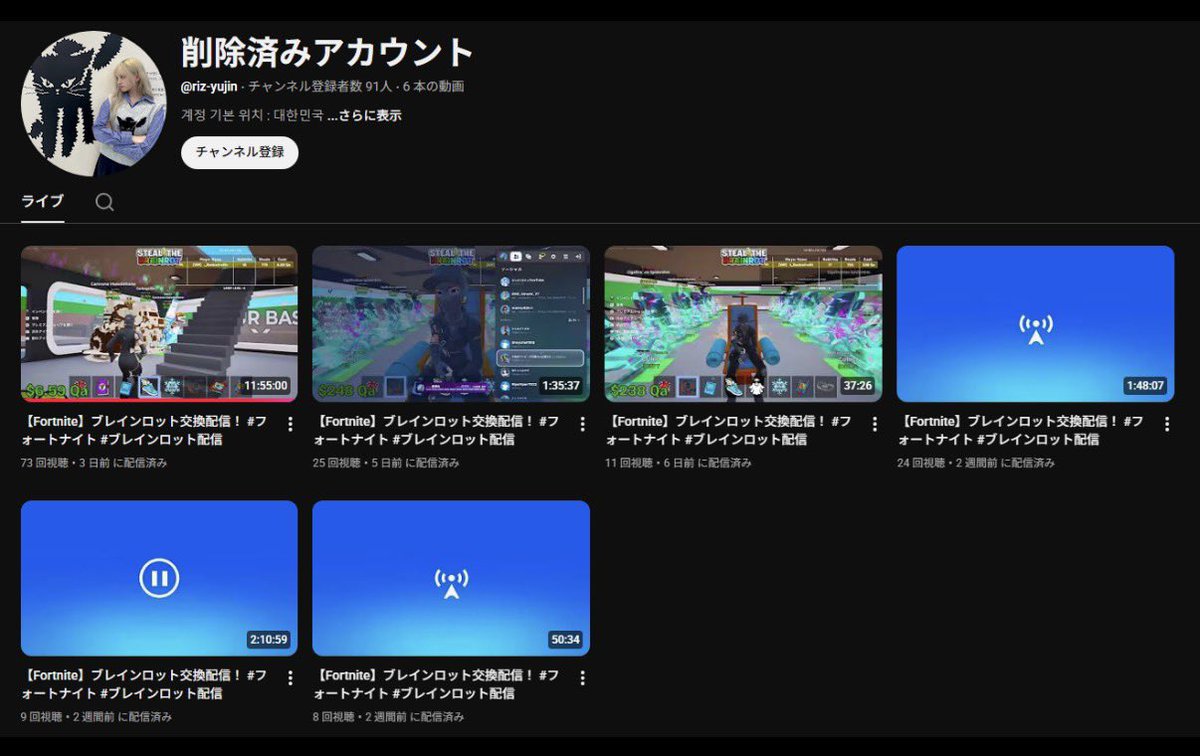This screenshot has height=756, width=1200.
Task: Open the options menu for the 11 回視聴 video
Action: pos(874,424)
